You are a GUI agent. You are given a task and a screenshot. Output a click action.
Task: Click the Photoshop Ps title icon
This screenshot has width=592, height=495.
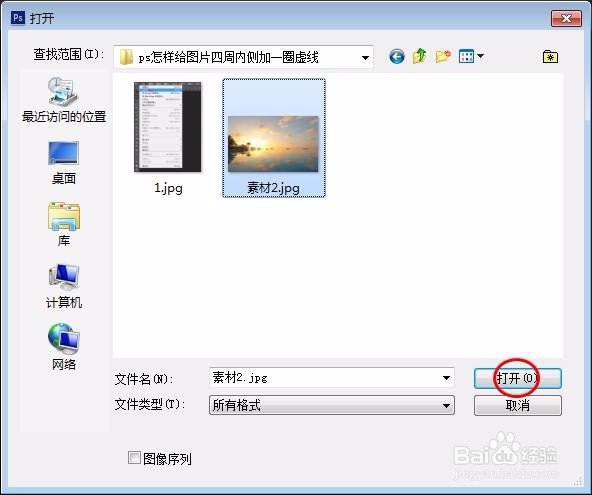coord(18,17)
